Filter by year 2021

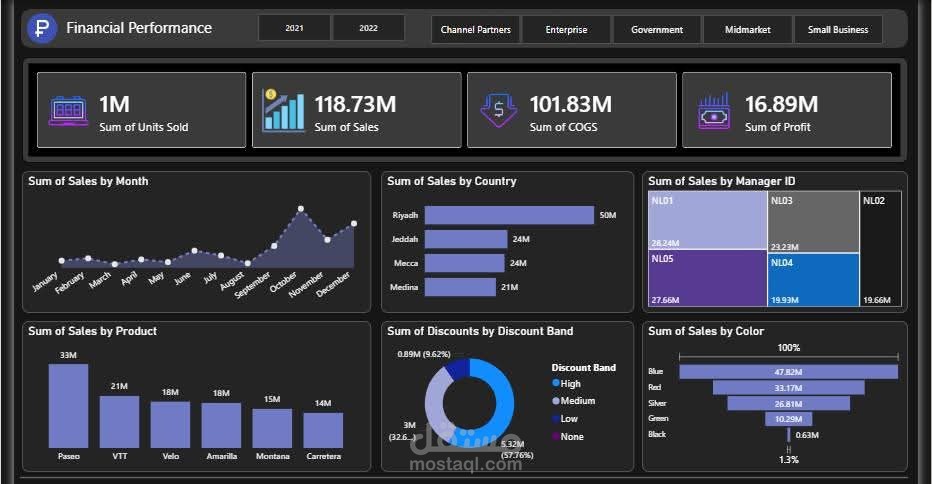[294, 28]
